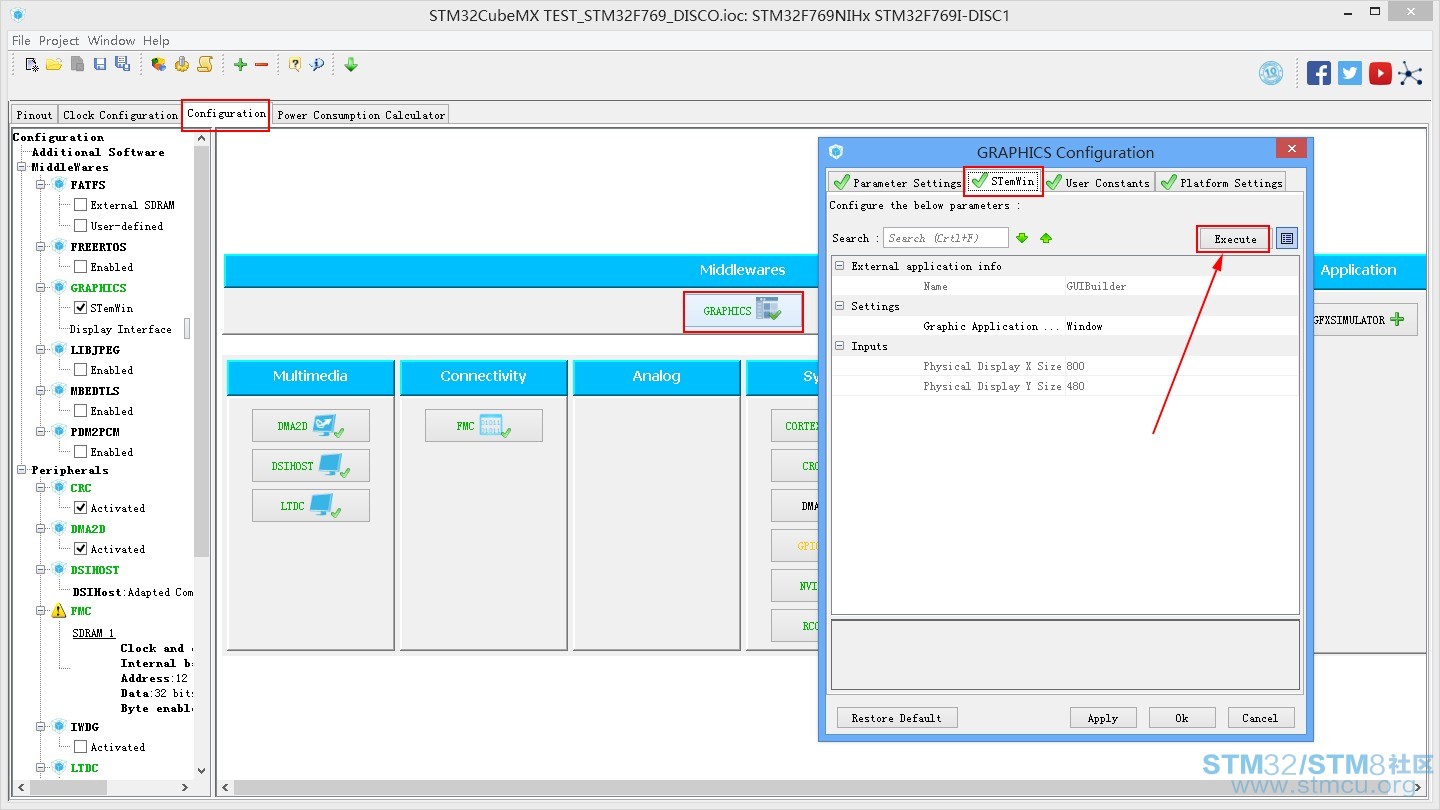
Task: Click the list view icon beside Execute
Action: [1287, 239]
